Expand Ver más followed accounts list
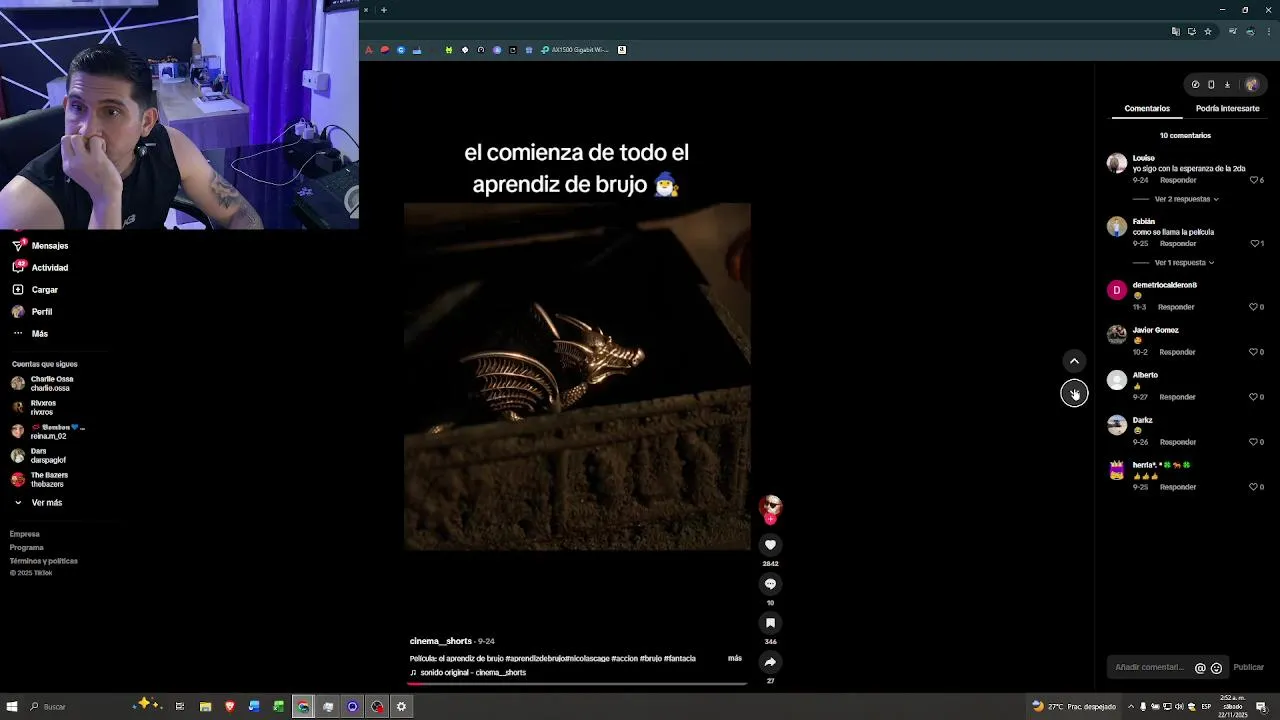The image size is (1280, 720). point(38,503)
